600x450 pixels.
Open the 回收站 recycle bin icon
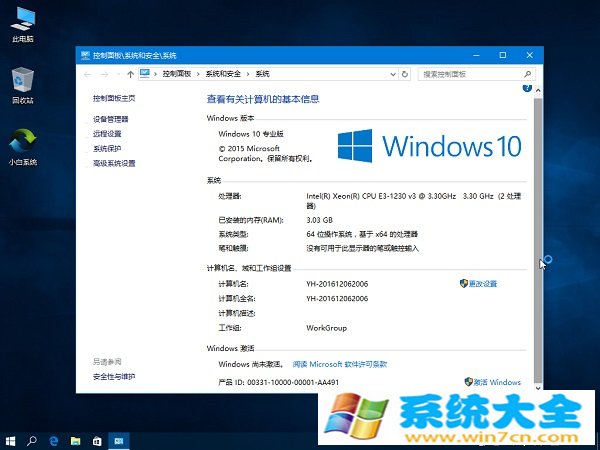pos(21,80)
